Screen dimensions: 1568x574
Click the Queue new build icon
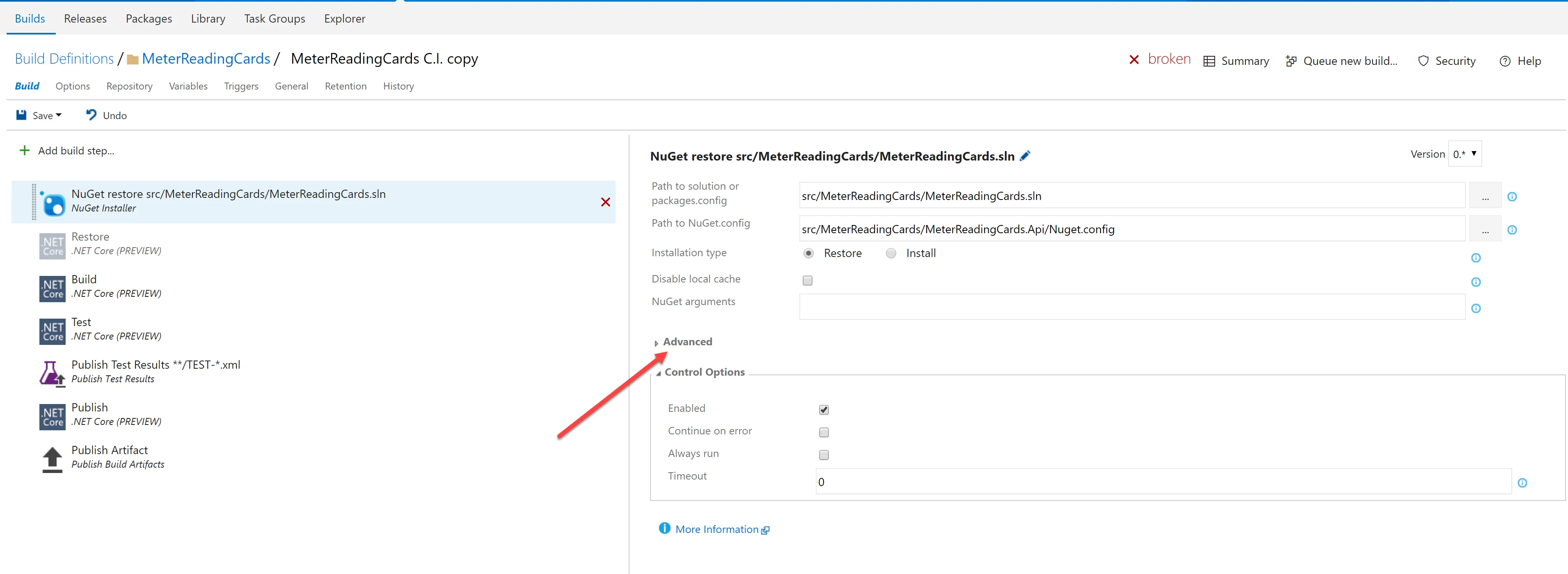[1291, 61]
